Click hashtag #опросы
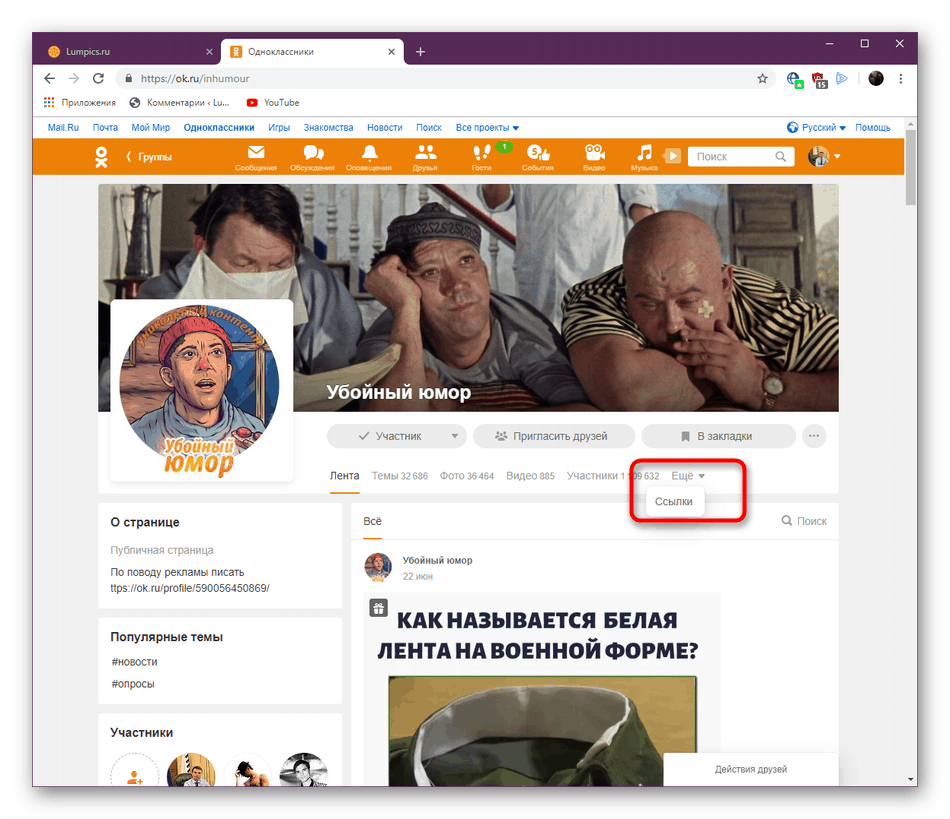Screen dimensions: 950x819 133,684
